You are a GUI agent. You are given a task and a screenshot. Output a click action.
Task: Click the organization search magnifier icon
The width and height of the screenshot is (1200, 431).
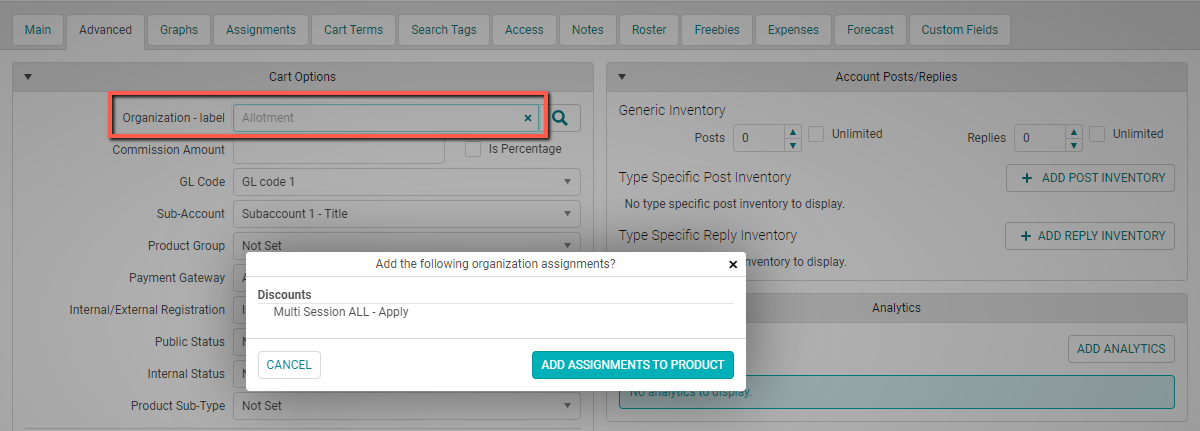(x=560, y=118)
